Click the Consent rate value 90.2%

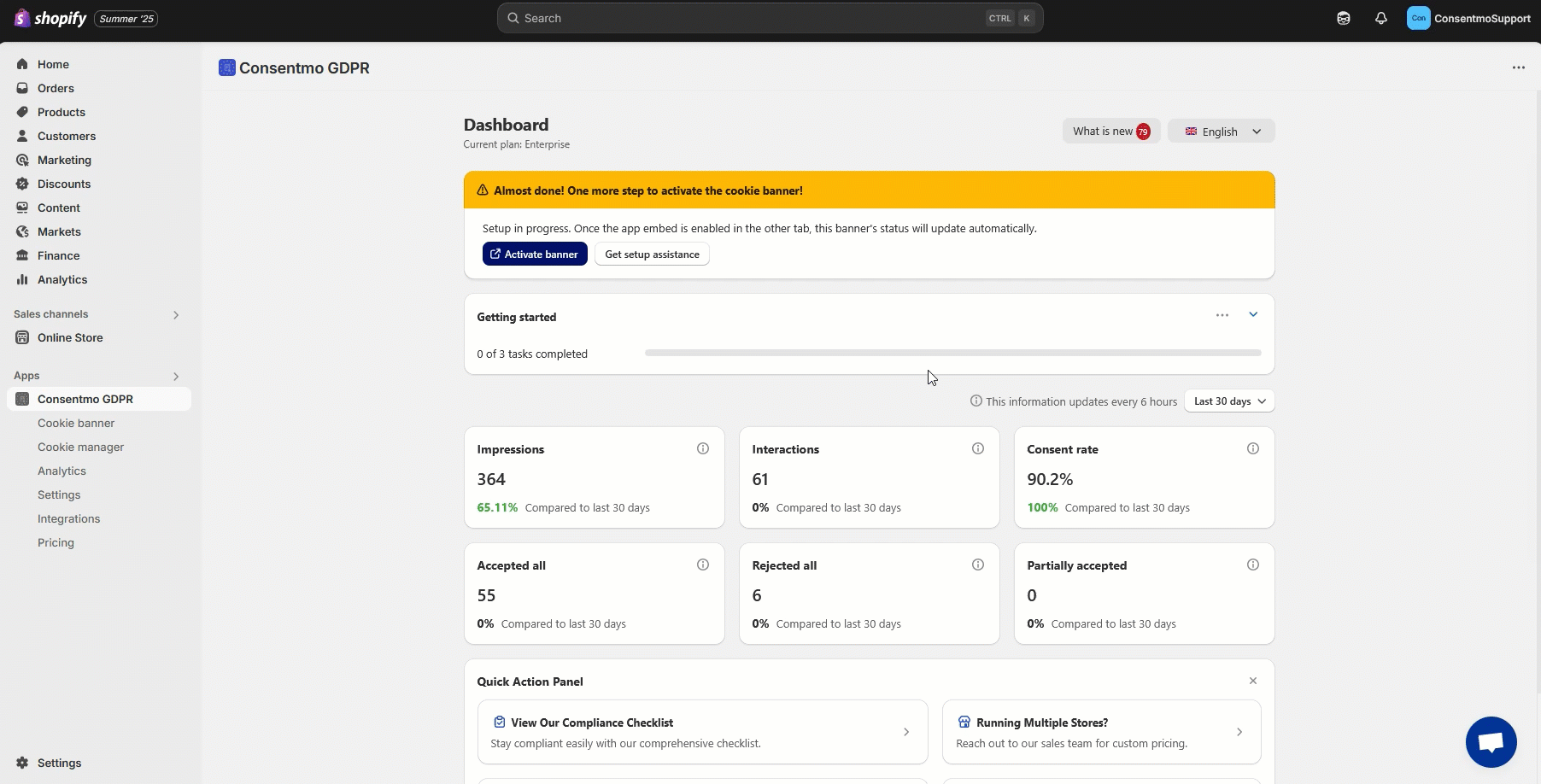pyautogui.click(x=1050, y=479)
